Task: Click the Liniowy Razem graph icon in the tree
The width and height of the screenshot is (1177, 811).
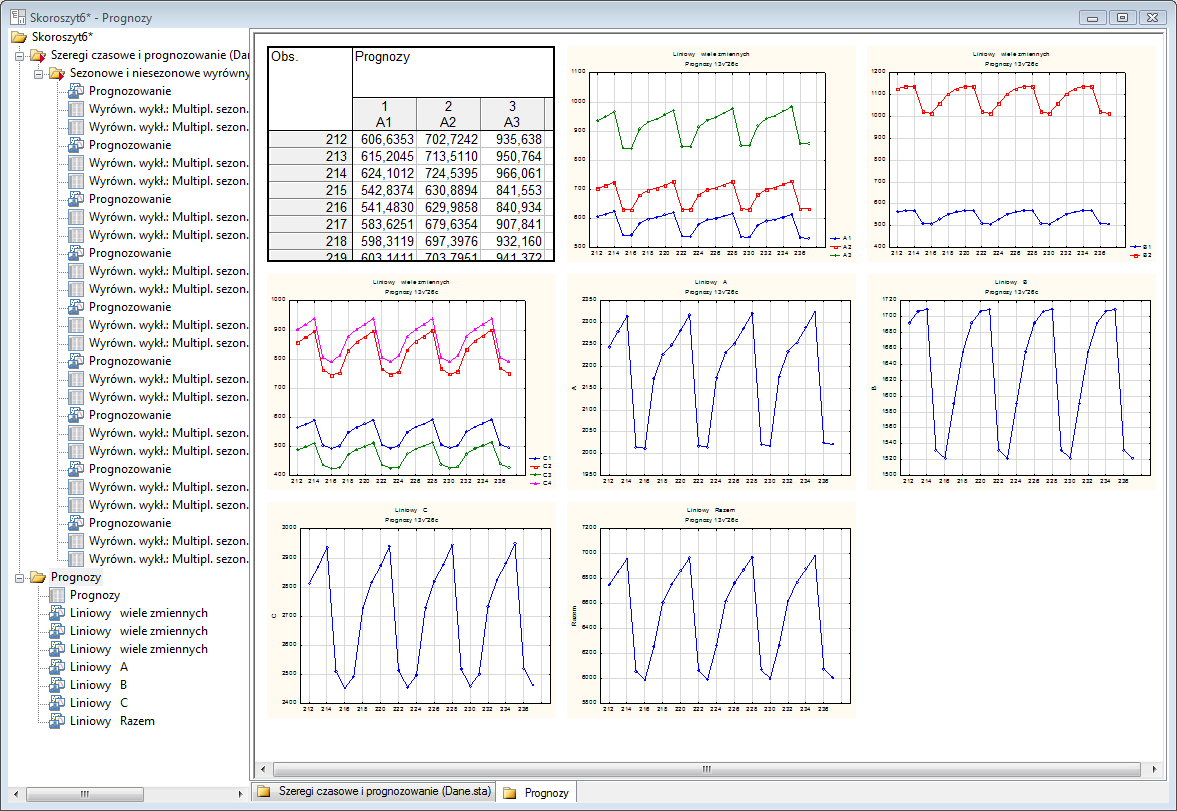Action: (x=57, y=721)
